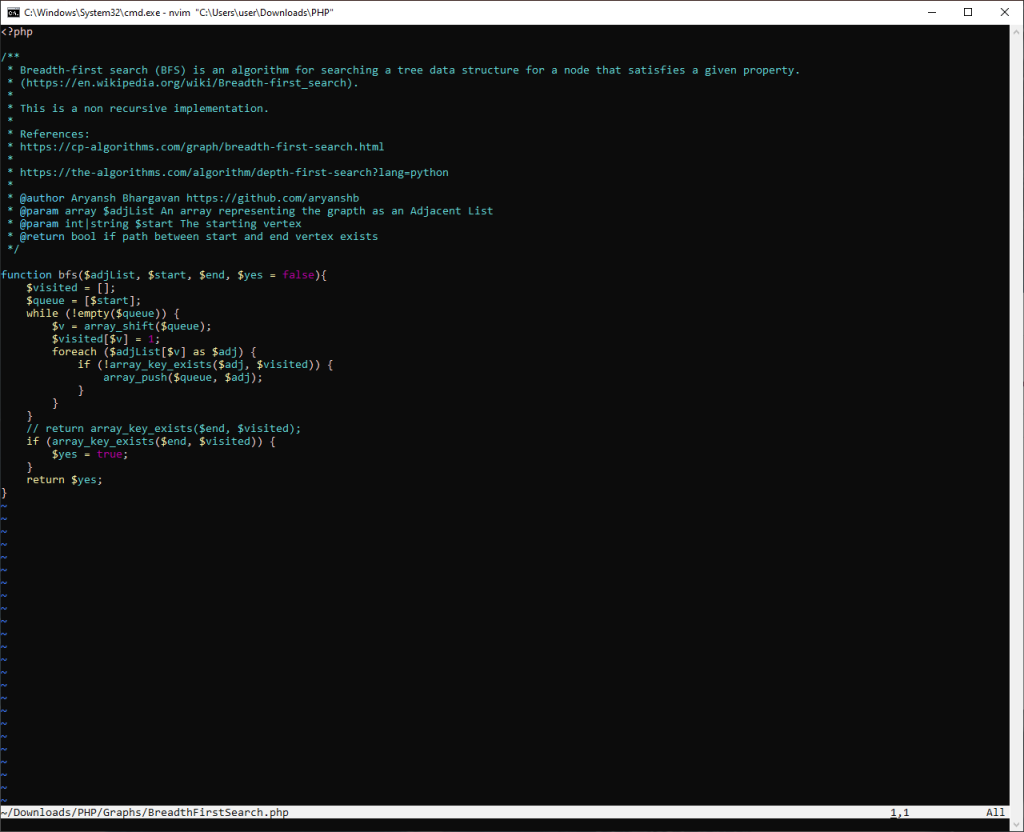Click the '@param int|string $start' comment line
The height and width of the screenshot is (832, 1024).
pyautogui.click(x=154, y=223)
